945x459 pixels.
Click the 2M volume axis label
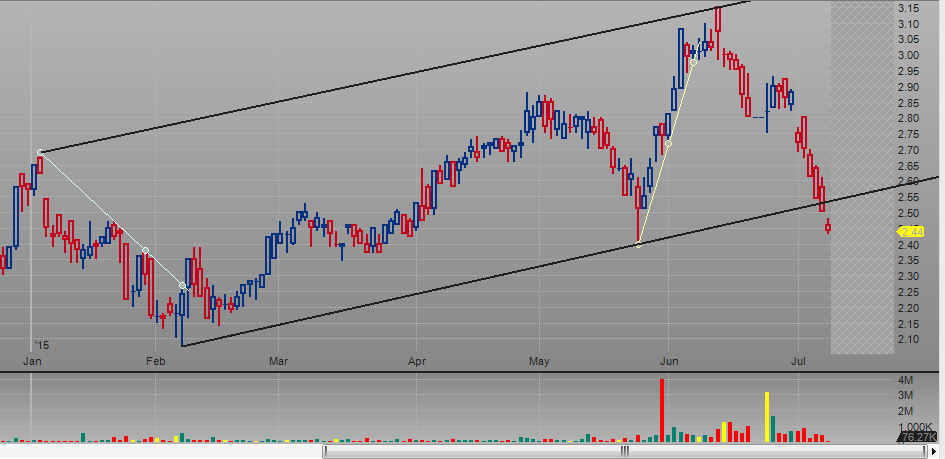[x=905, y=411]
